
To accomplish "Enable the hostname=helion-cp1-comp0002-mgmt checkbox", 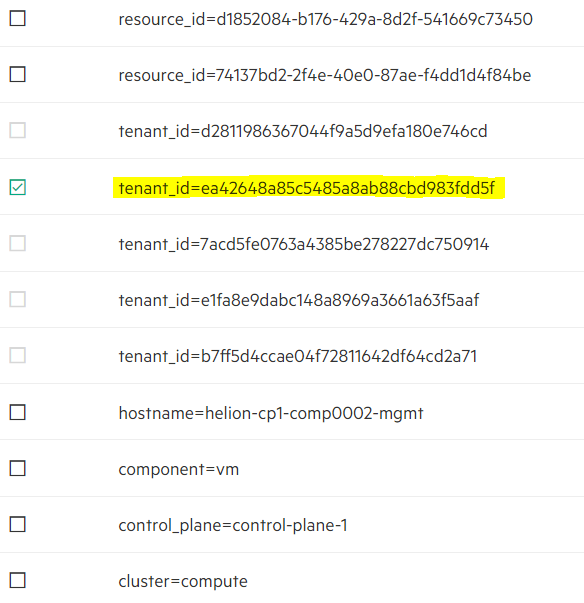I will (18, 412).
